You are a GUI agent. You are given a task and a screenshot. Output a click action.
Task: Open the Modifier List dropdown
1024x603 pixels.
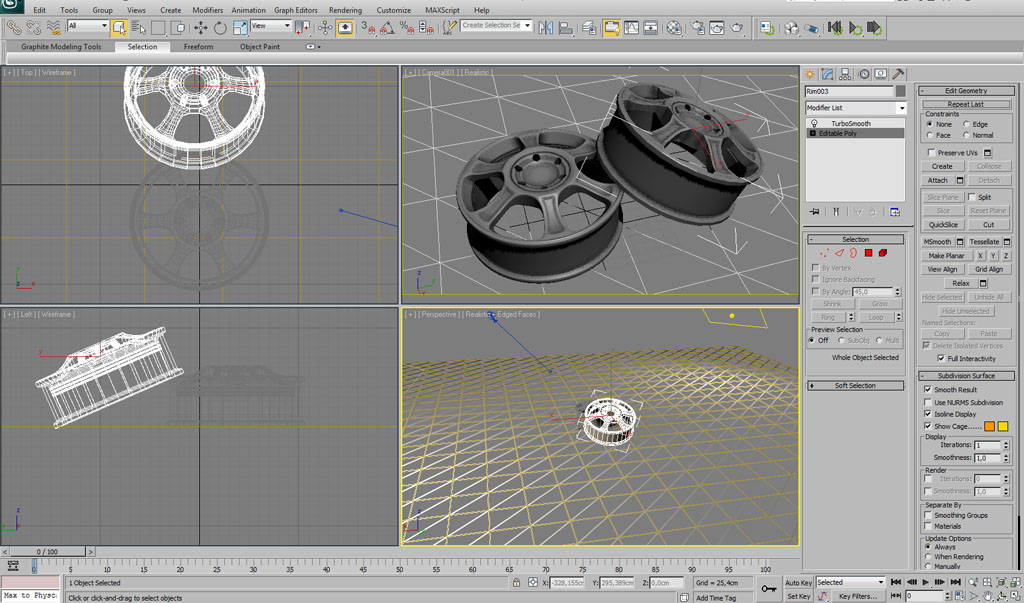coord(856,108)
